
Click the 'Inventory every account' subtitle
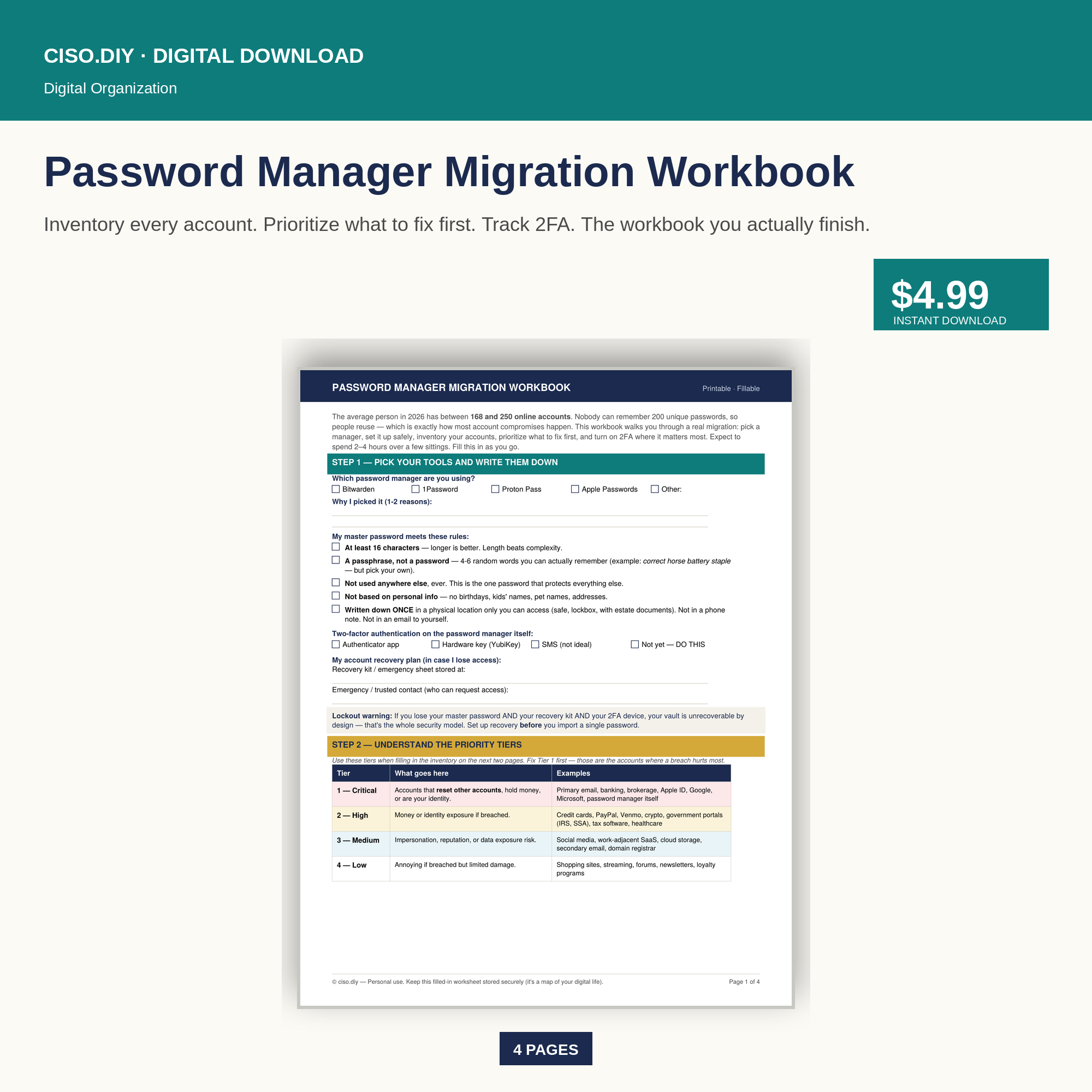pos(456,224)
